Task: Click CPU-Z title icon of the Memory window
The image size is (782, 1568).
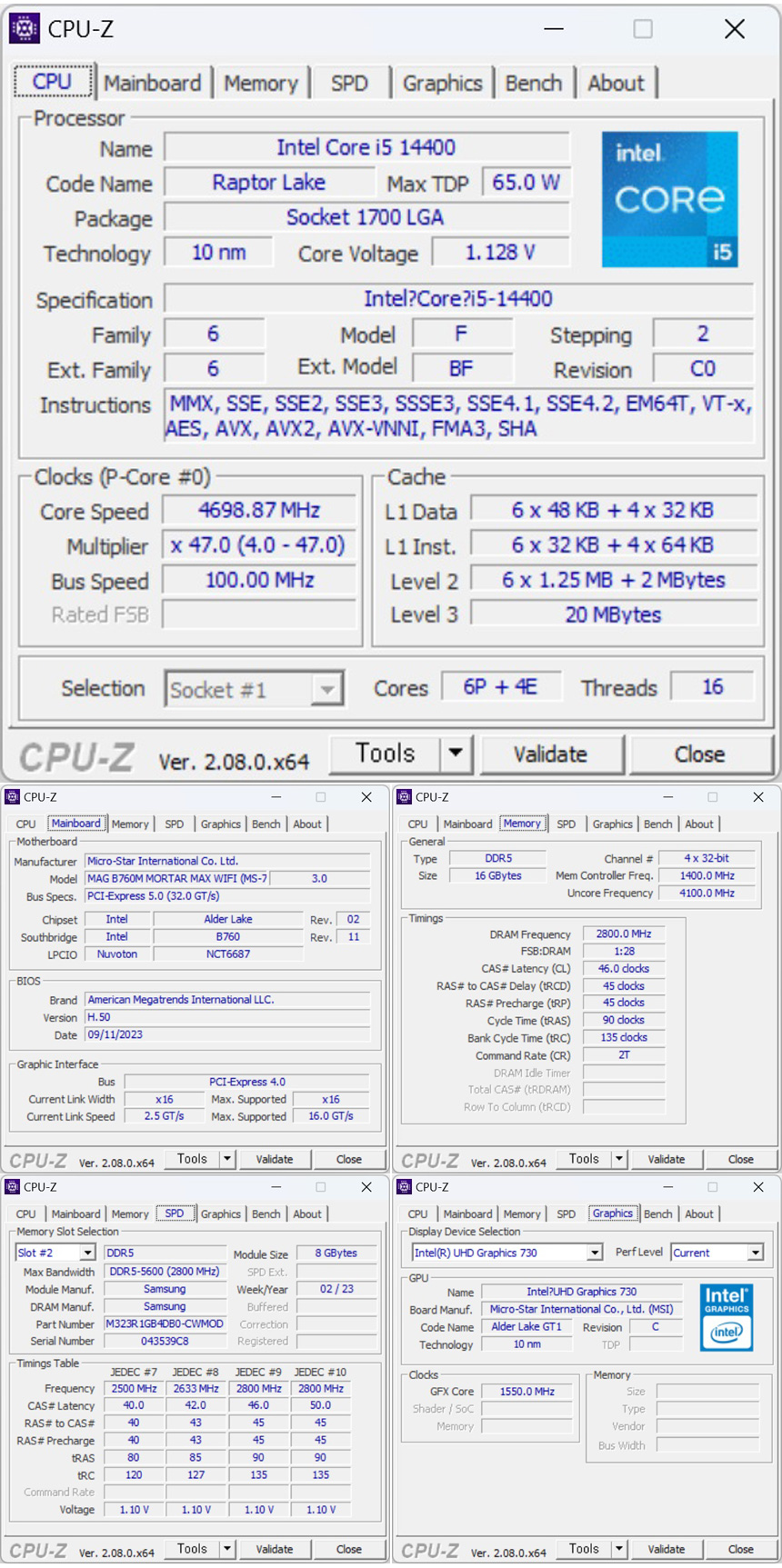Action: click(405, 797)
